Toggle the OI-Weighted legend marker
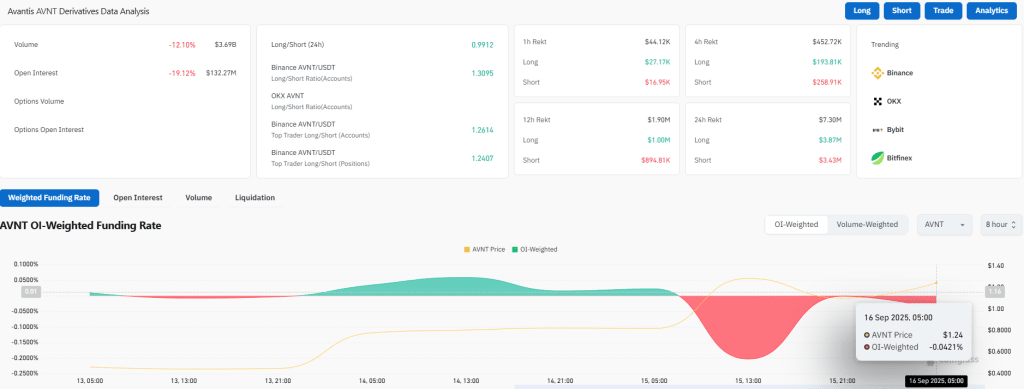Viewport: 1024px width, 389px height. [x=514, y=249]
